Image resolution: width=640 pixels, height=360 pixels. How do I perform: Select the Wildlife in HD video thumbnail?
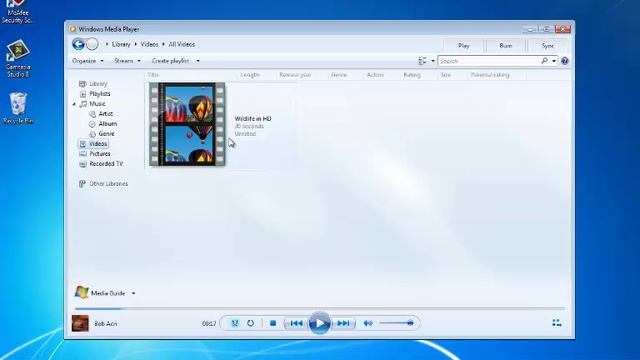(x=187, y=124)
